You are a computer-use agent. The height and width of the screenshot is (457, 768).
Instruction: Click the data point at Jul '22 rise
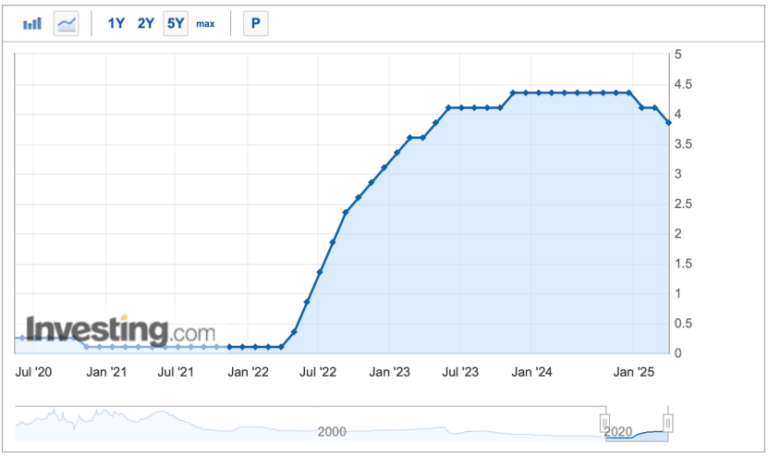[319, 272]
